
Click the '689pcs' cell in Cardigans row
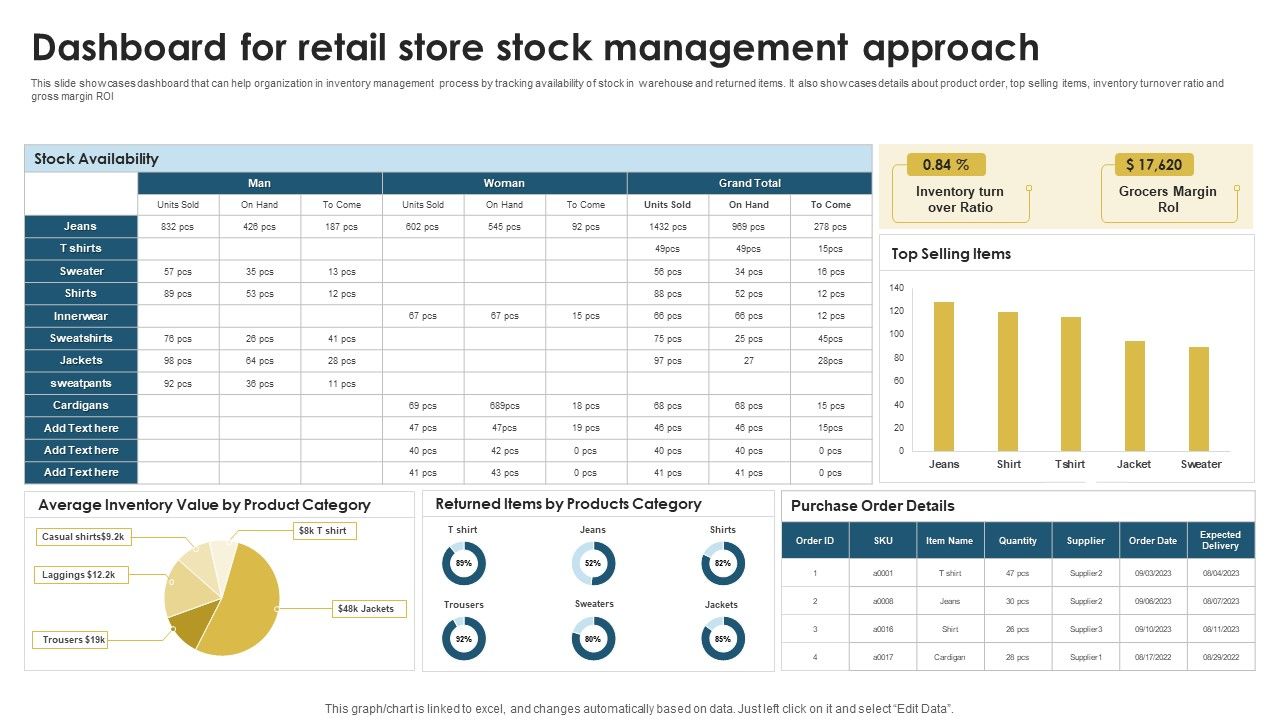pos(504,406)
